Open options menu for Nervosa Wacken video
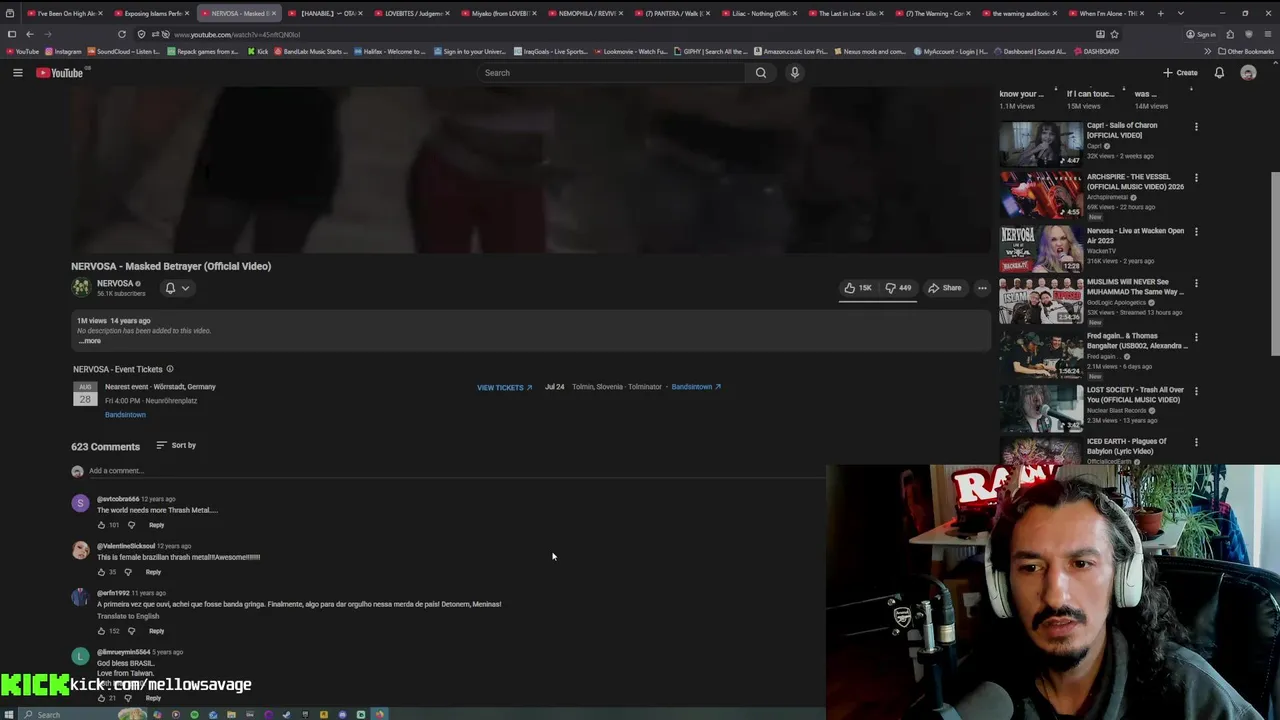The height and width of the screenshot is (720, 1280). coord(1196,233)
